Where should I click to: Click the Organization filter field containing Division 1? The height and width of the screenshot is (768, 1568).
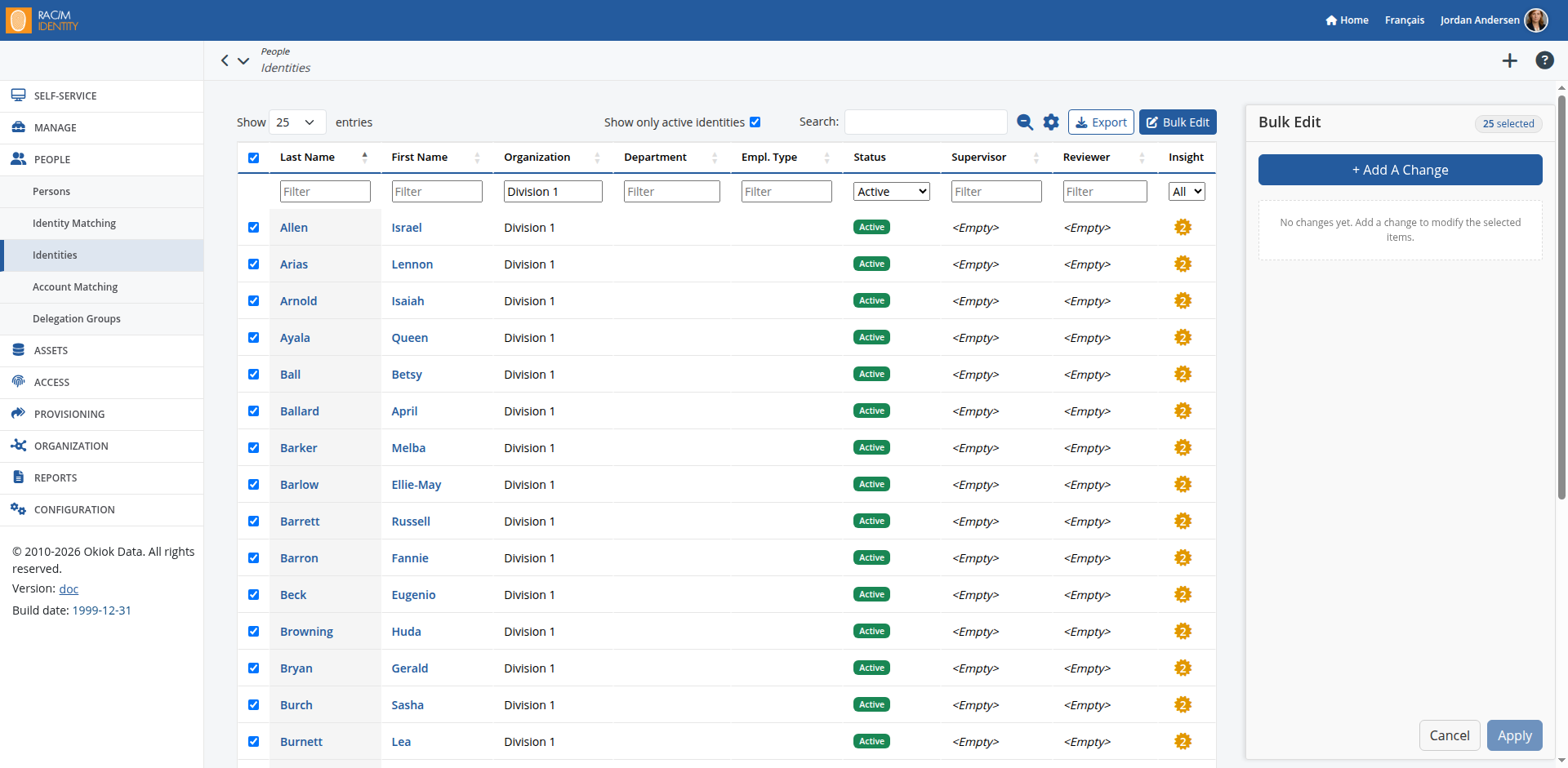click(553, 192)
